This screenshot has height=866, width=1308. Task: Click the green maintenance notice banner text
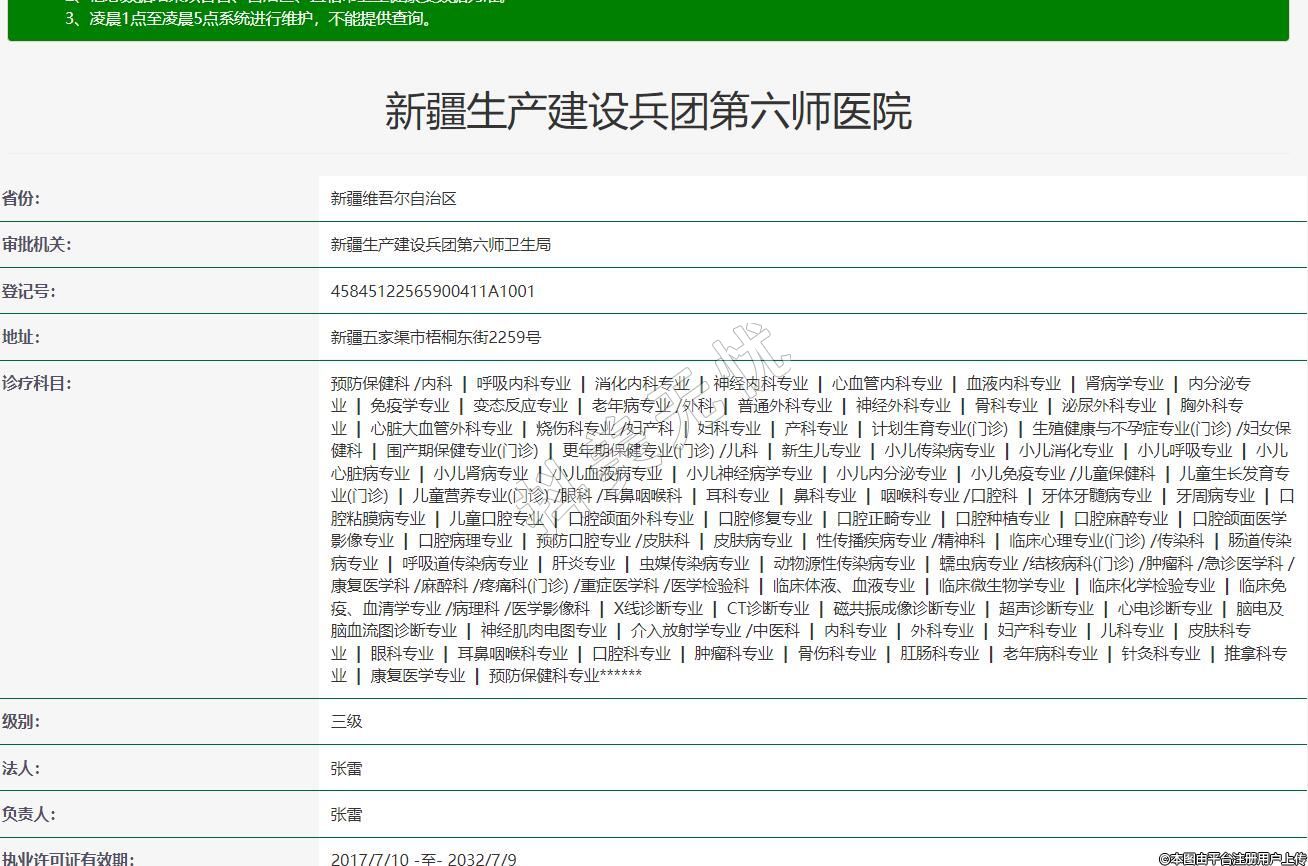click(x=250, y=18)
